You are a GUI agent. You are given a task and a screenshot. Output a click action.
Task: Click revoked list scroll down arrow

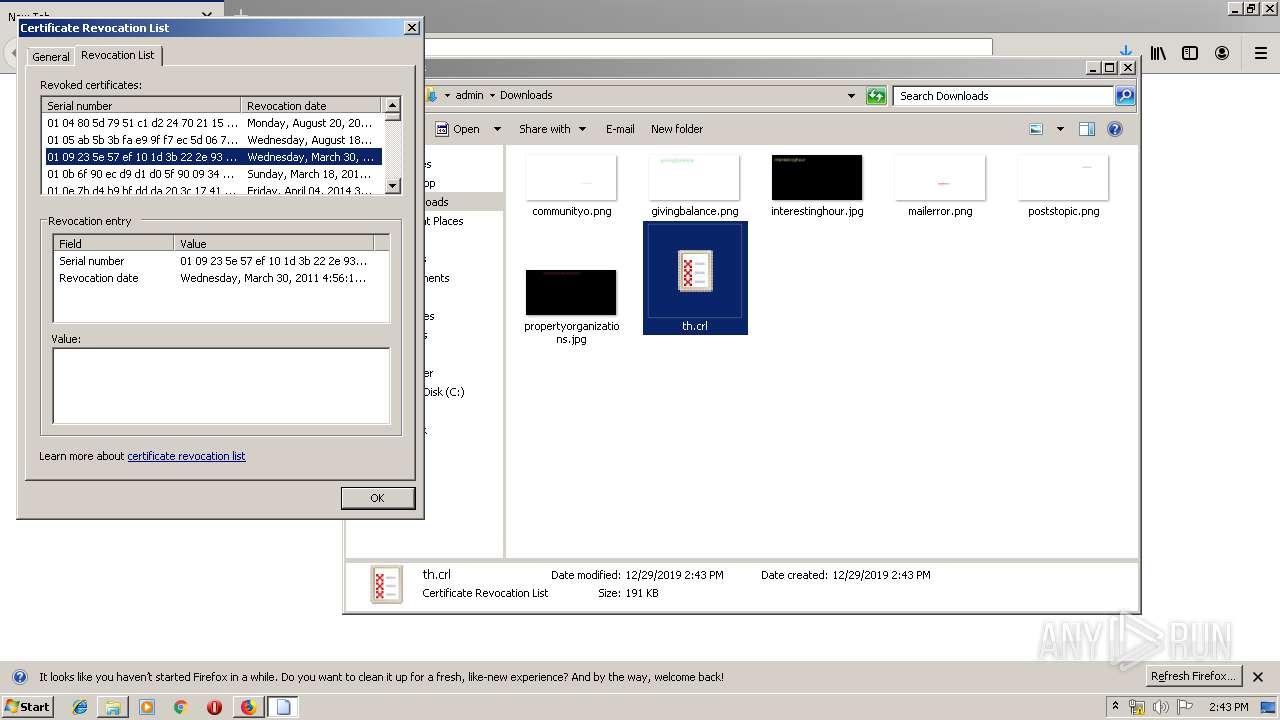coord(392,185)
